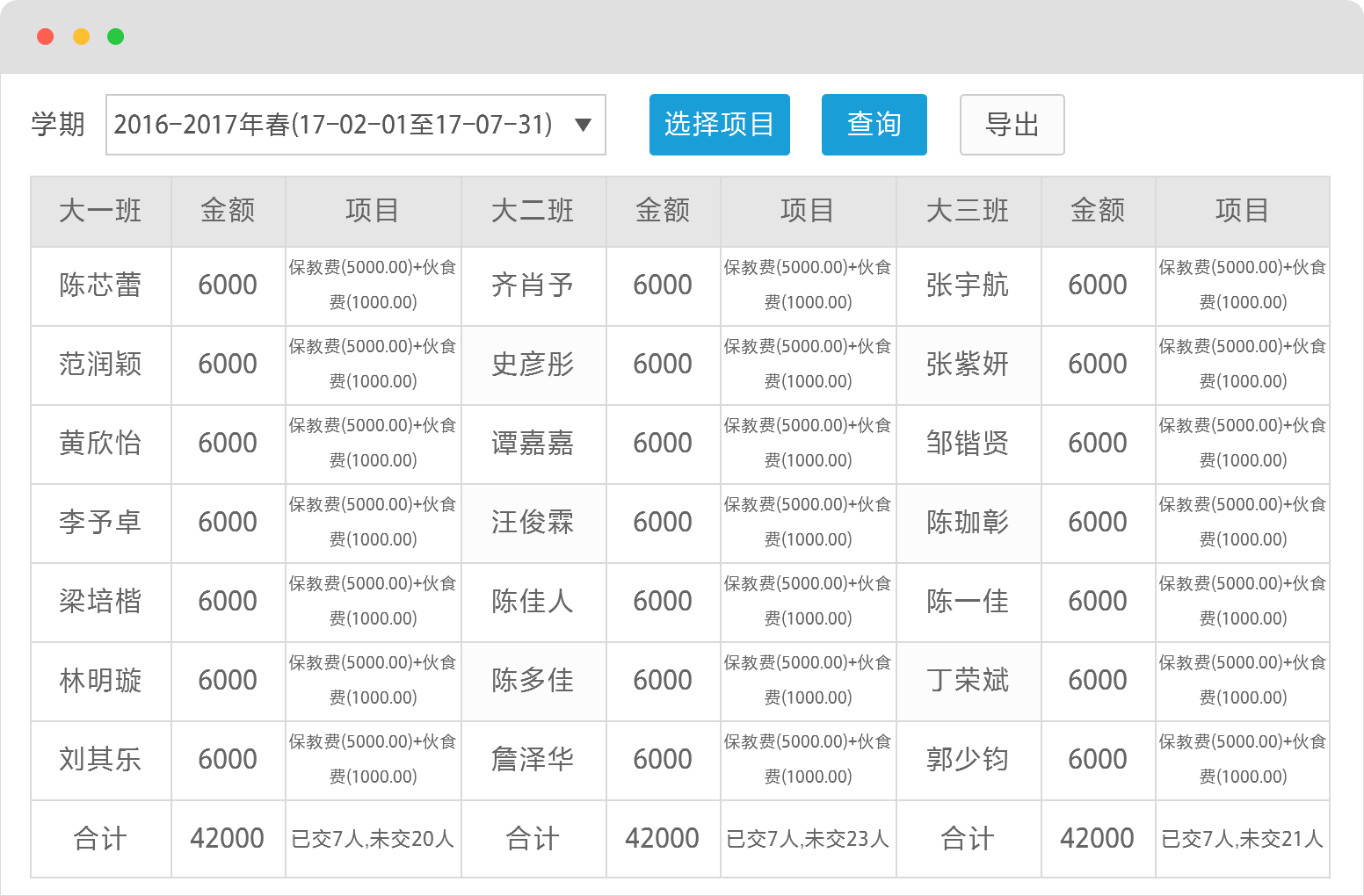Click the 合计 cell under 大一班
Screen dimensions: 1364x896
point(100,839)
